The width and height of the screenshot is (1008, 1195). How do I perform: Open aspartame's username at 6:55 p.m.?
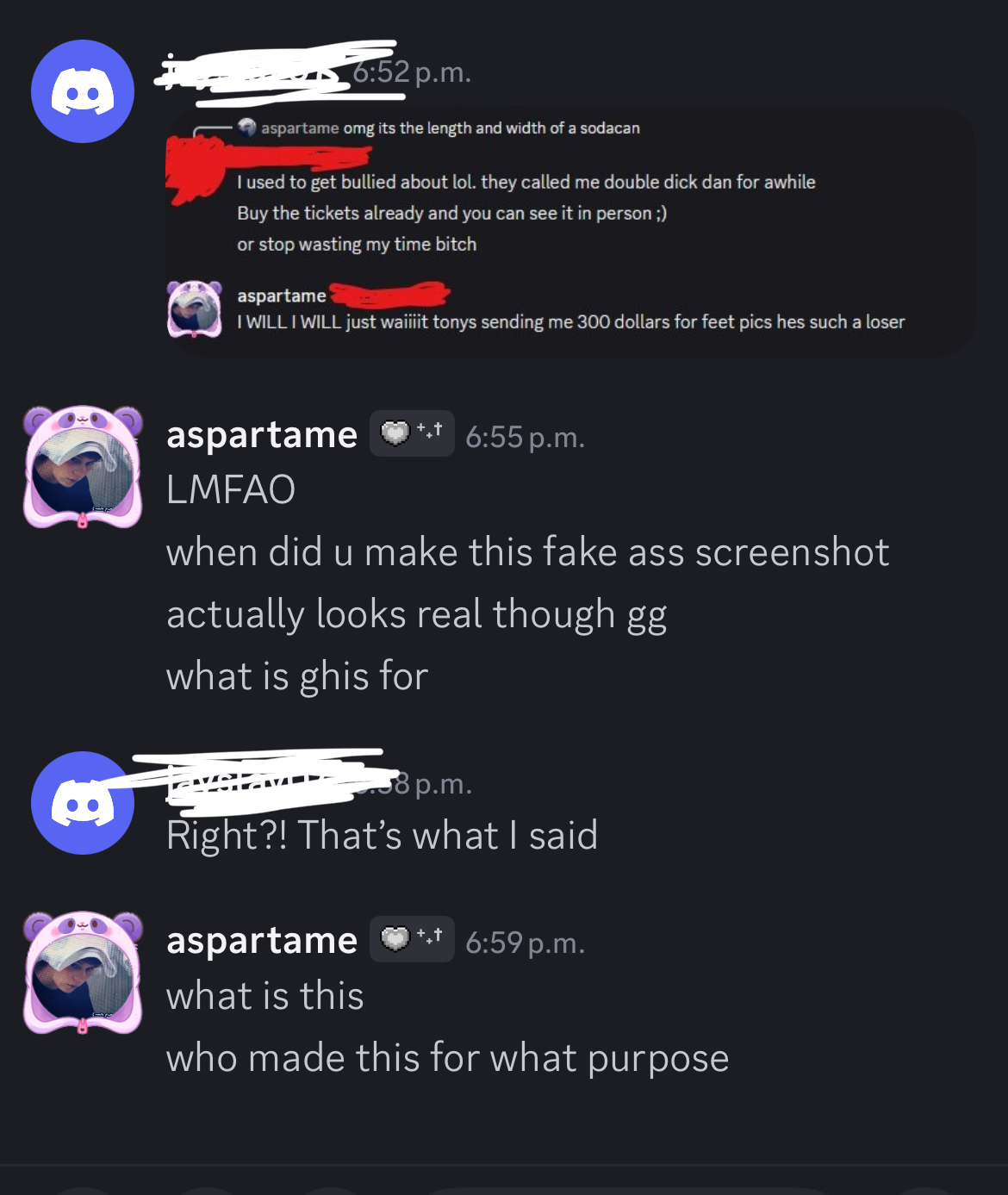[262, 434]
